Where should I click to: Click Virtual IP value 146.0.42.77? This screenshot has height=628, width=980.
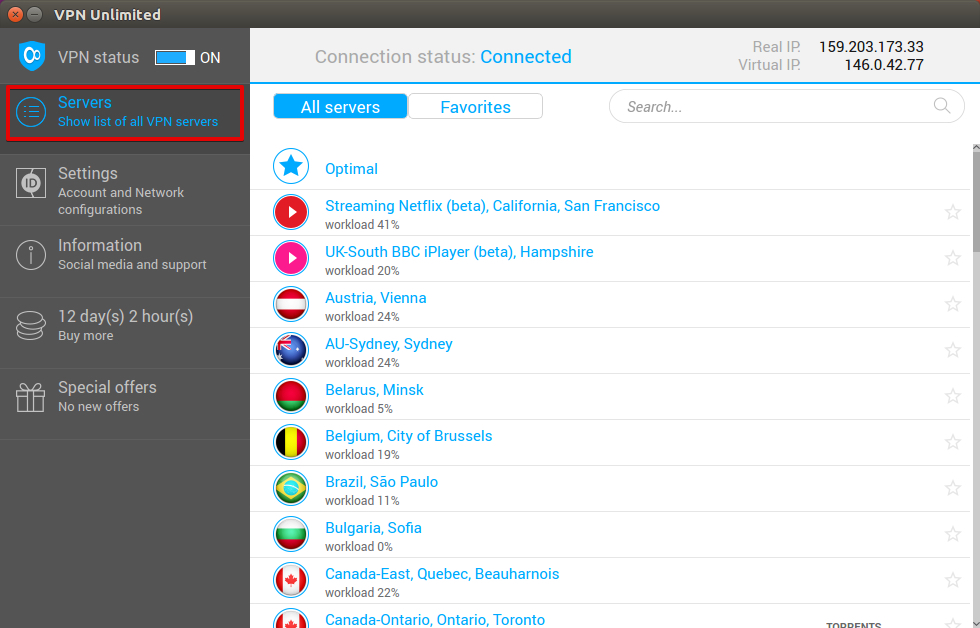coord(884,65)
